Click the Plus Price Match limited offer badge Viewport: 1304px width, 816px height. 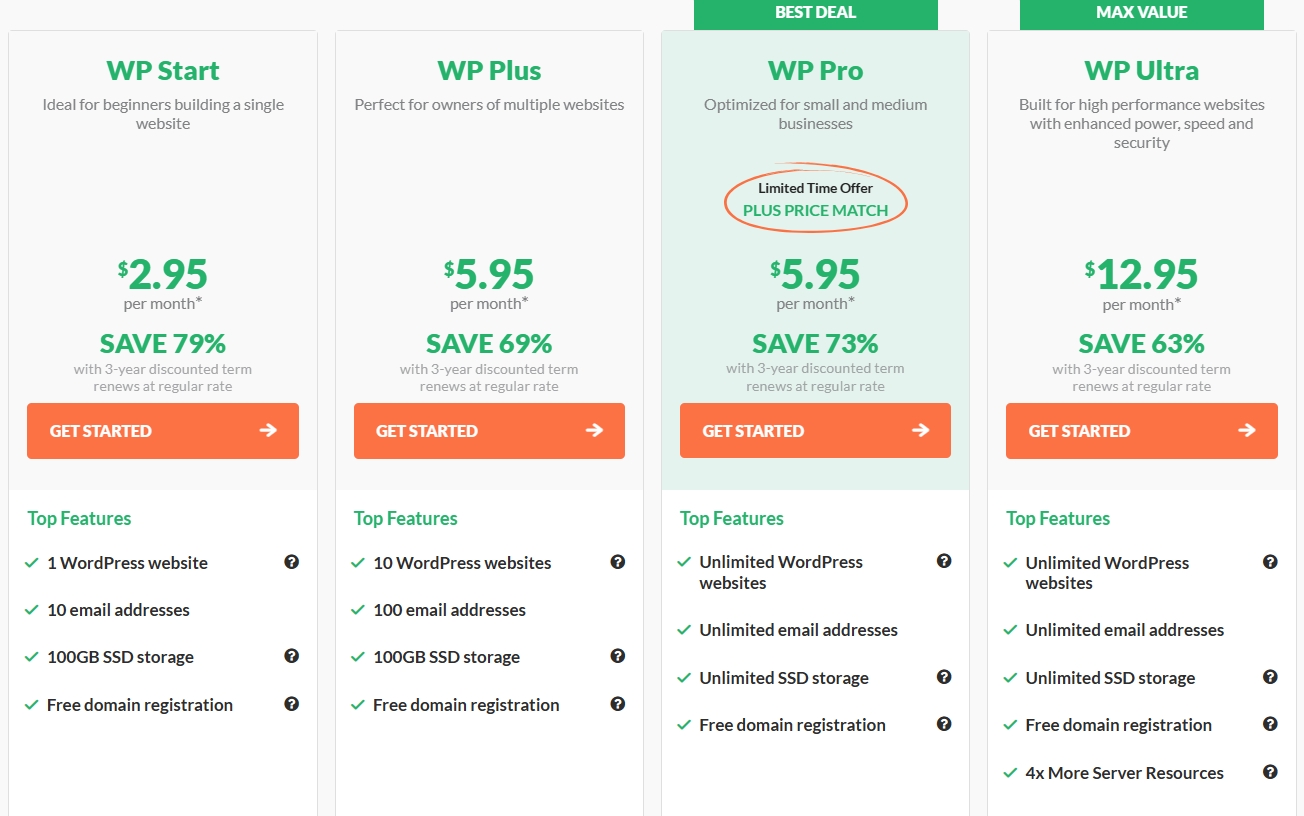coord(815,200)
